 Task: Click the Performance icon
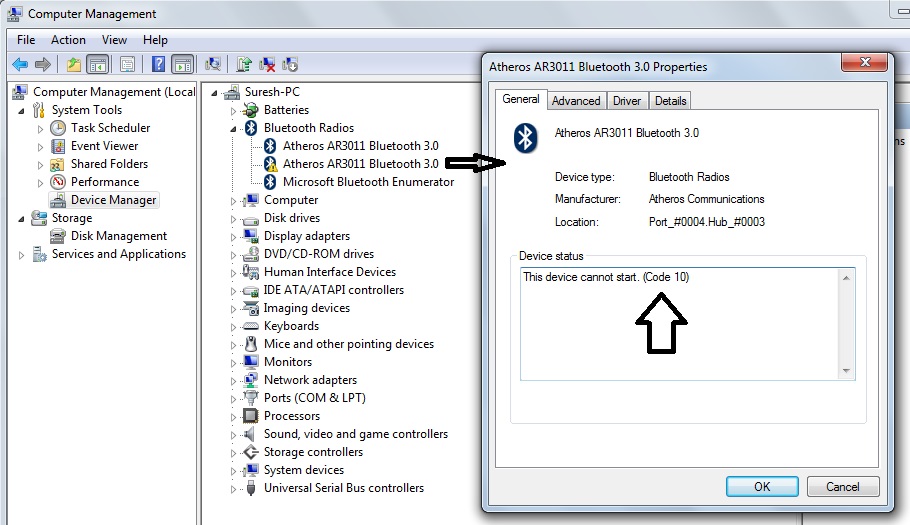(x=58, y=182)
